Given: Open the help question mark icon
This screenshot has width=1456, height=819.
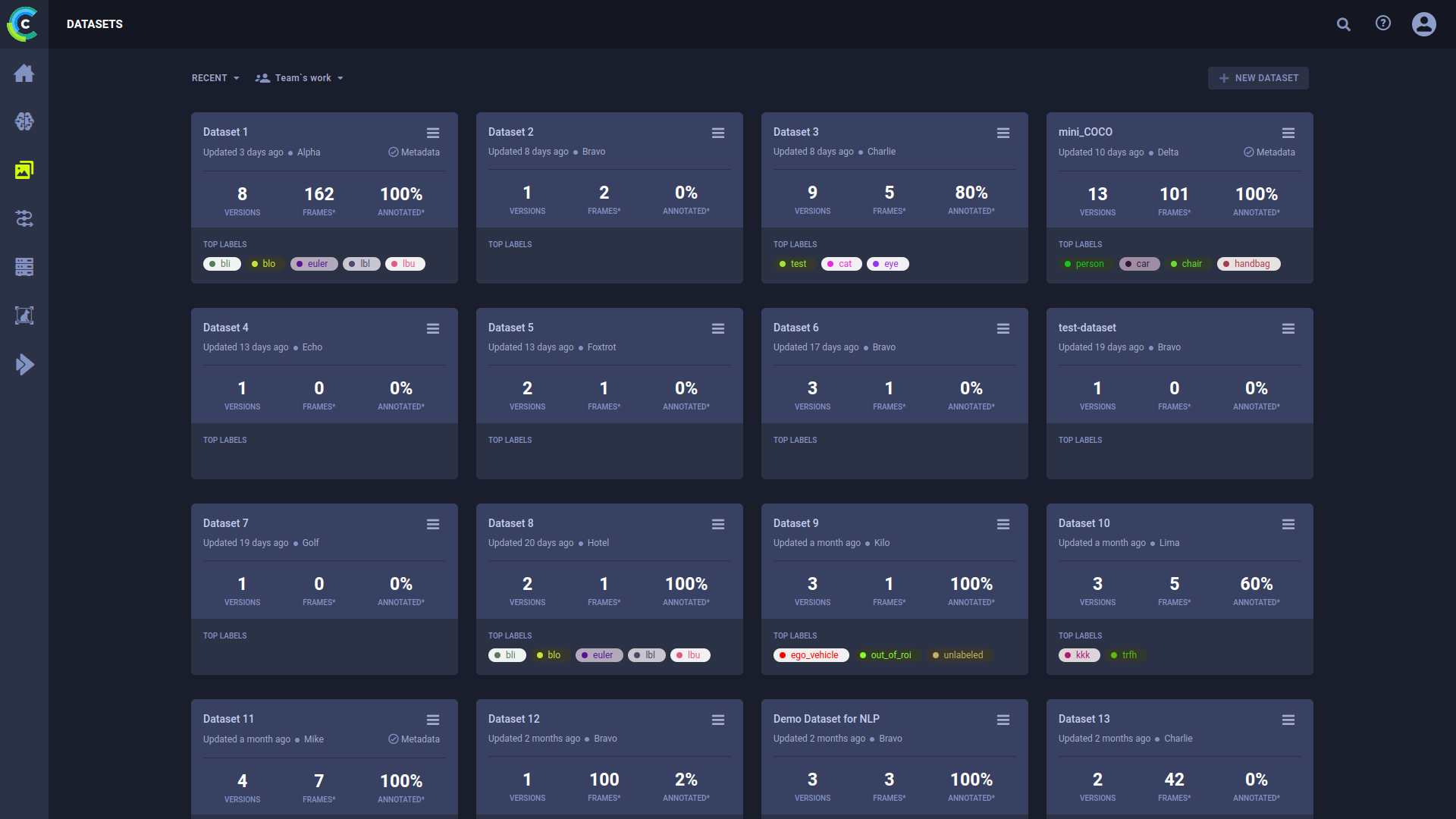Looking at the screenshot, I should click(x=1383, y=24).
